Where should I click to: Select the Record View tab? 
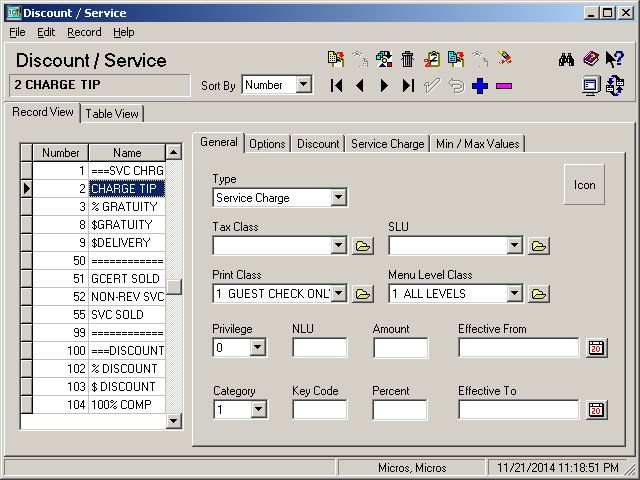pyautogui.click(x=42, y=112)
